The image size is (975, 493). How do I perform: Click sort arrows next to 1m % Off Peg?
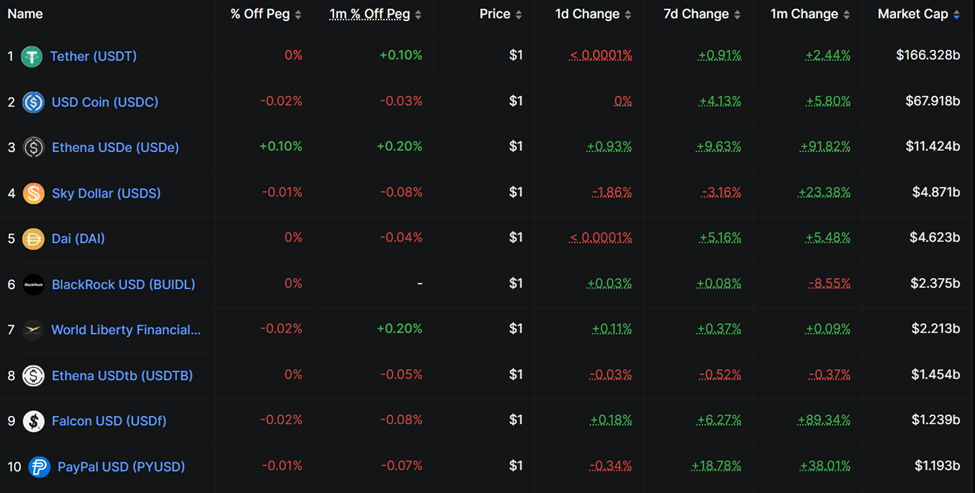tap(418, 15)
